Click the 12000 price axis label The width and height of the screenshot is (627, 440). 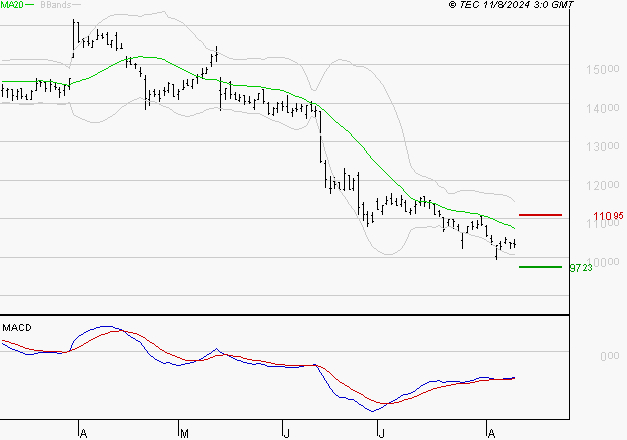(603, 186)
